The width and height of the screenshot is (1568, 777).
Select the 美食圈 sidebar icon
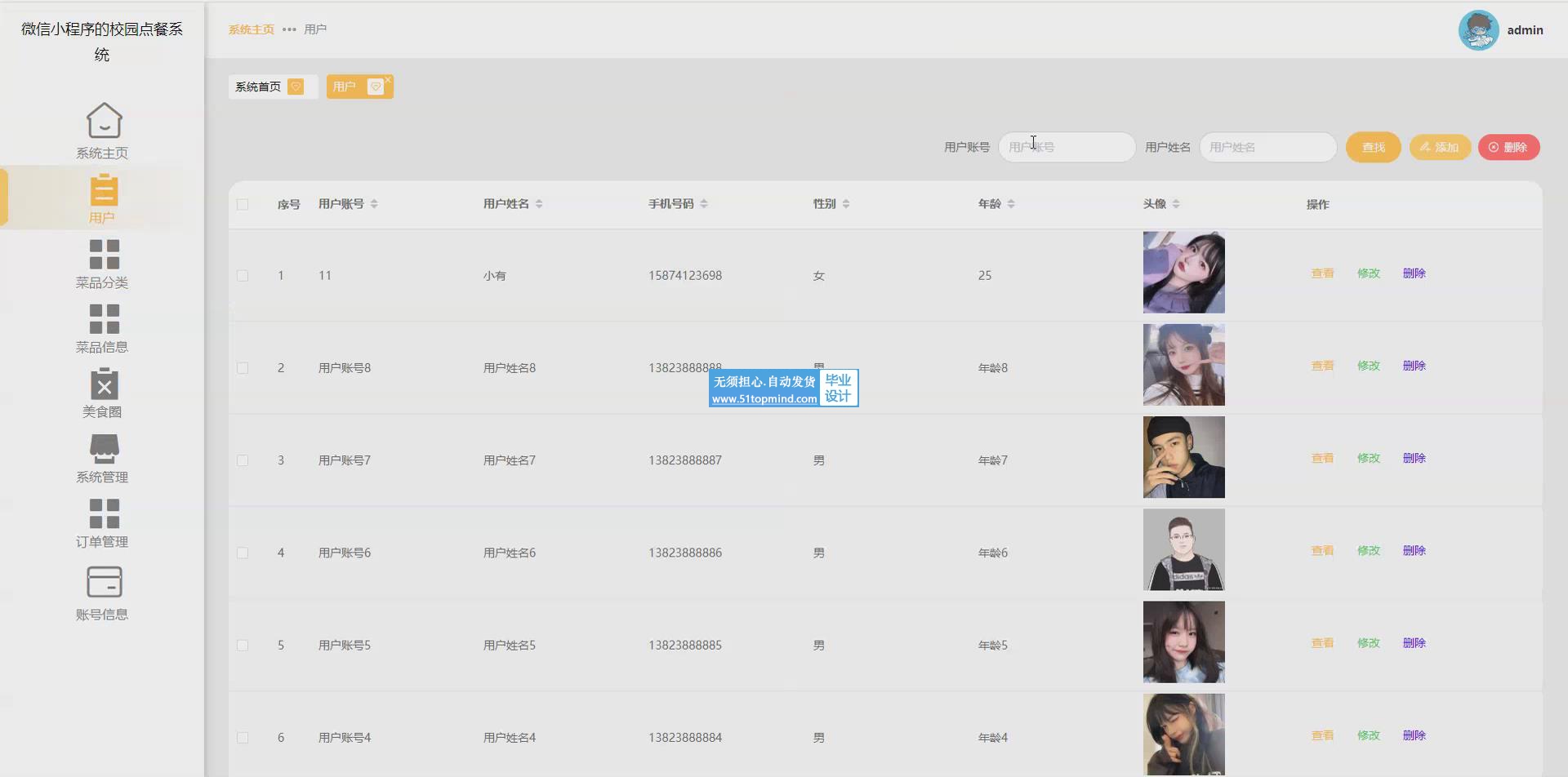tap(104, 384)
